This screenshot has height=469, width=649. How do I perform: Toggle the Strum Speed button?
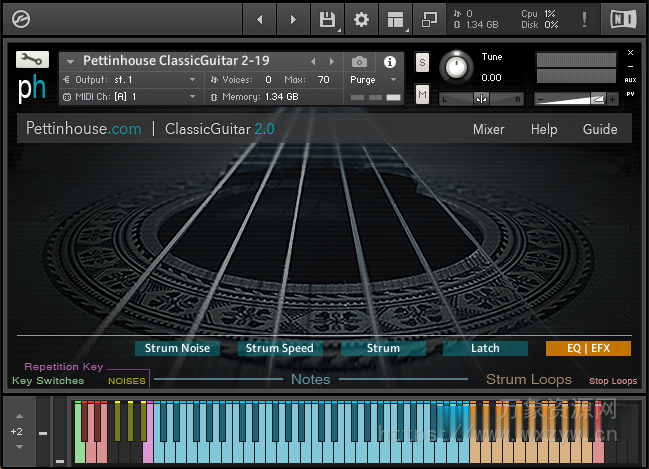[x=280, y=348]
